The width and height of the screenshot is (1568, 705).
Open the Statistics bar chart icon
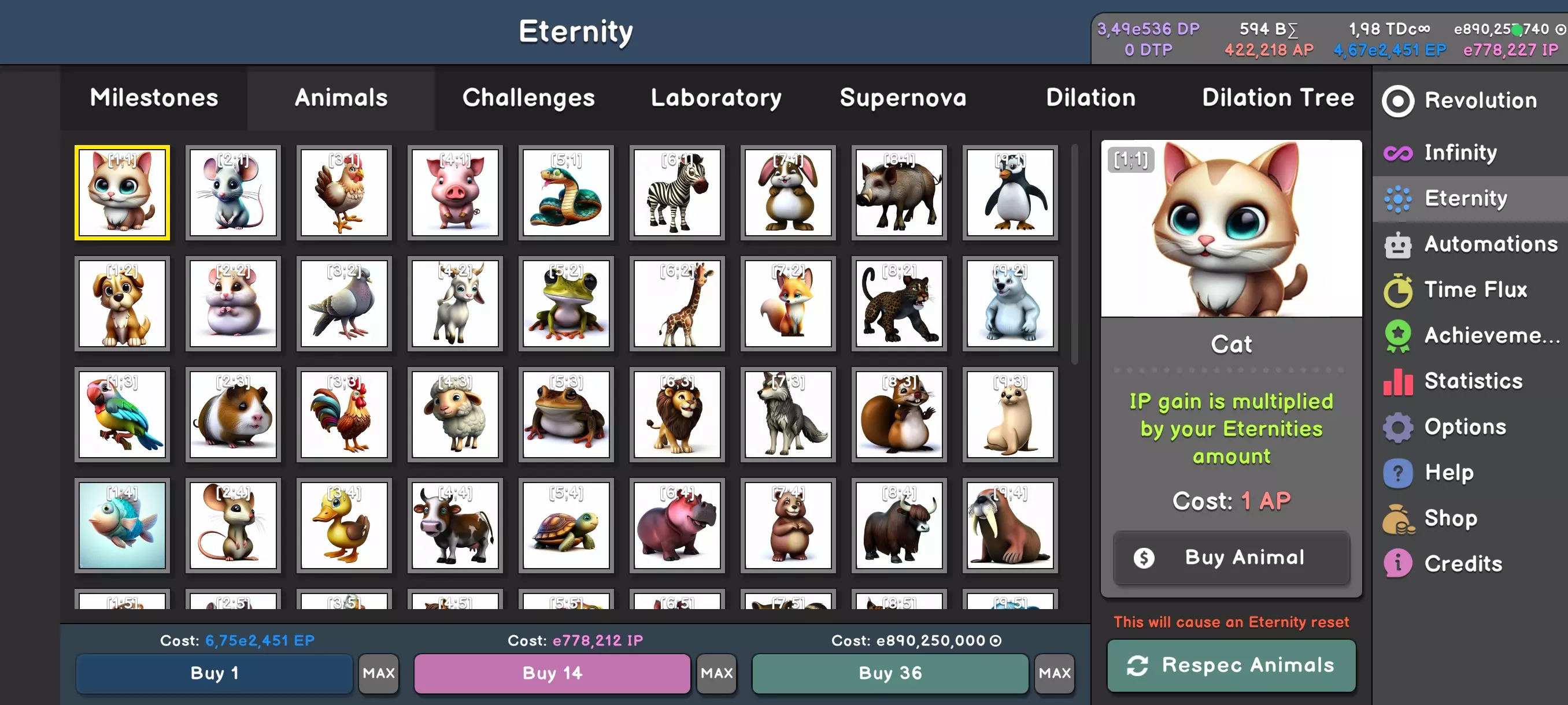(1397, 381)
